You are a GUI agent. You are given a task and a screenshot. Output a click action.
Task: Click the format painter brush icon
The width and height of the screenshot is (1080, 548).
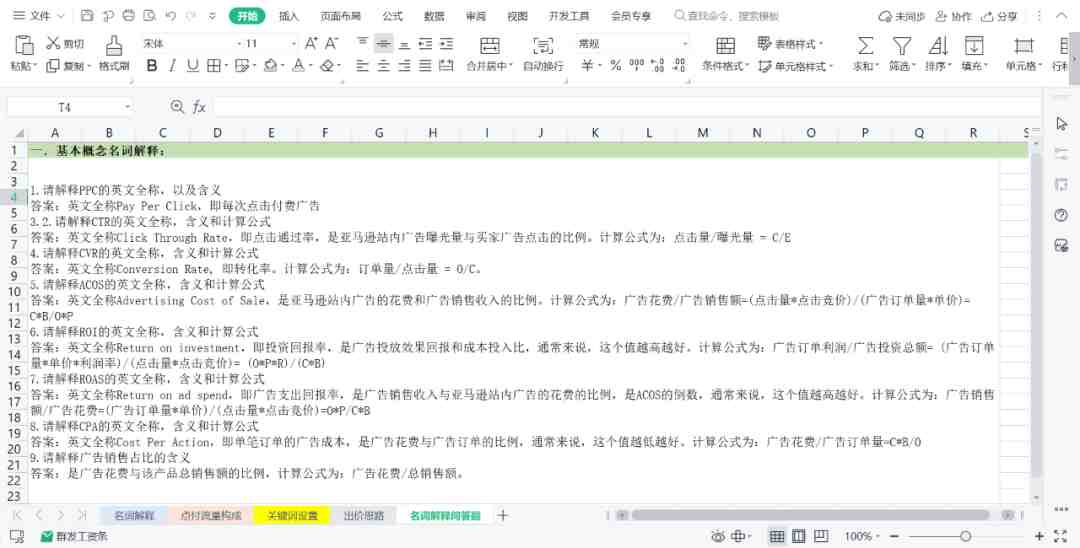(x=114, y=45)
